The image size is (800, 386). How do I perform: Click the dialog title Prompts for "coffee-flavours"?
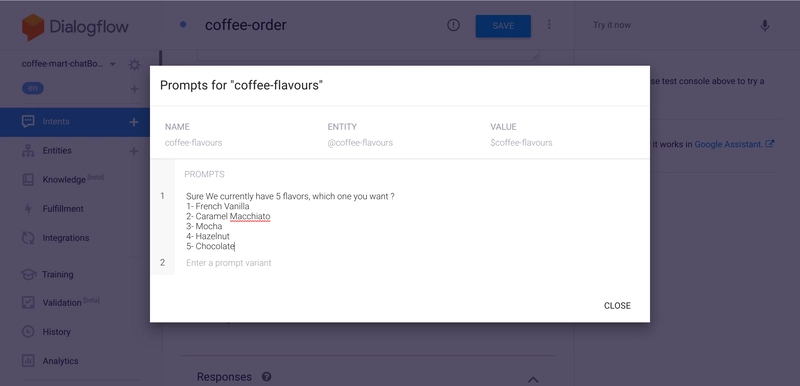tap(242, 85)
